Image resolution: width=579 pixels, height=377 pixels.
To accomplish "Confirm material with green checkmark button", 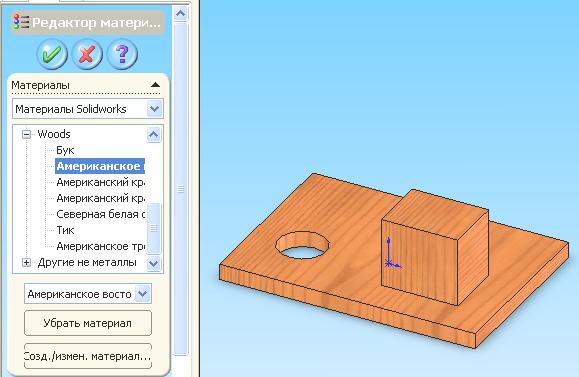I will click(52, 54).
